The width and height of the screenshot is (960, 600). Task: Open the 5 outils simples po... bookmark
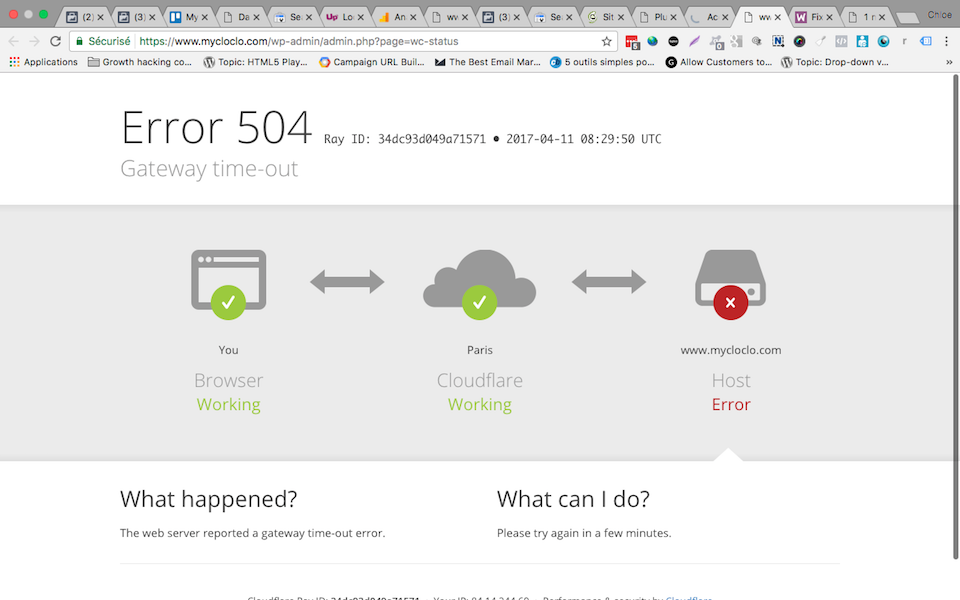click(x=602, y=62)
